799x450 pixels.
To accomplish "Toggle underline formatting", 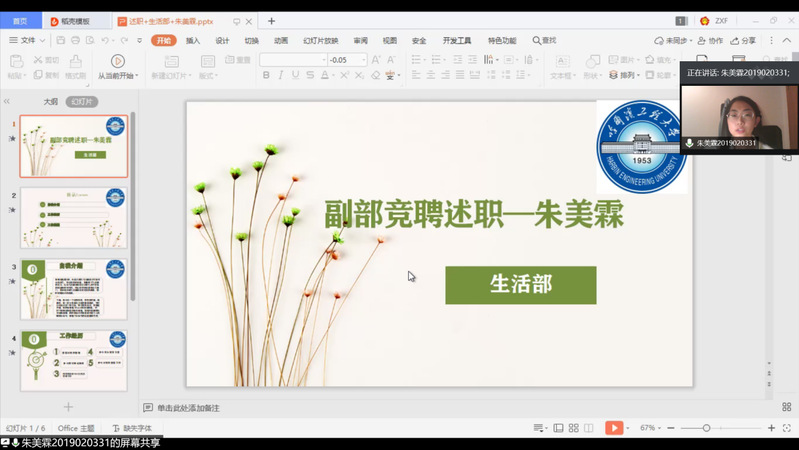I will tap(296, 75).
